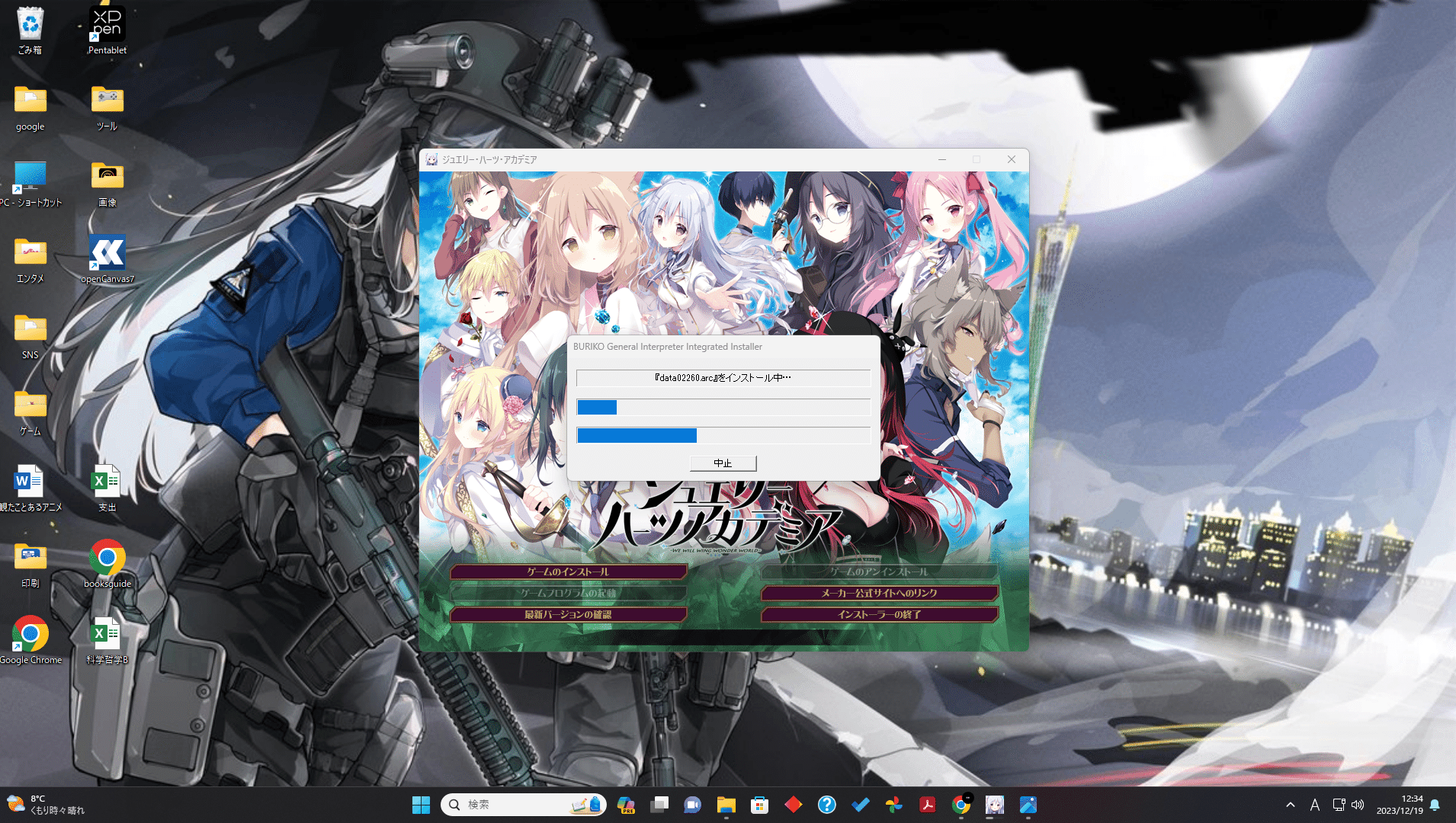Select the XP-Pen Pentablet desktop shortcut

click(107, 30)
